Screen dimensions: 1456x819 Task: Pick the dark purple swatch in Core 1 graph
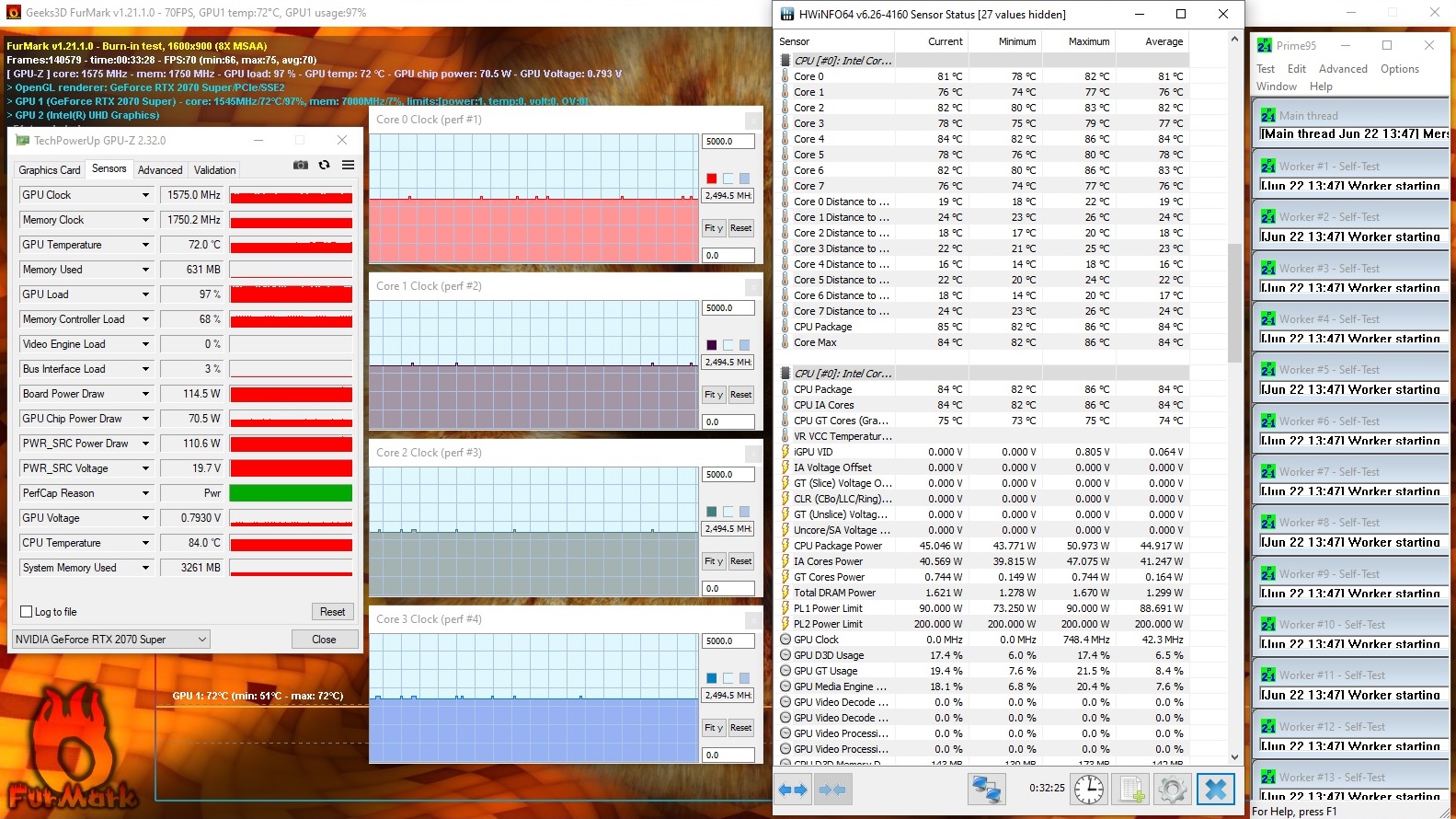[x=711, y=345]
